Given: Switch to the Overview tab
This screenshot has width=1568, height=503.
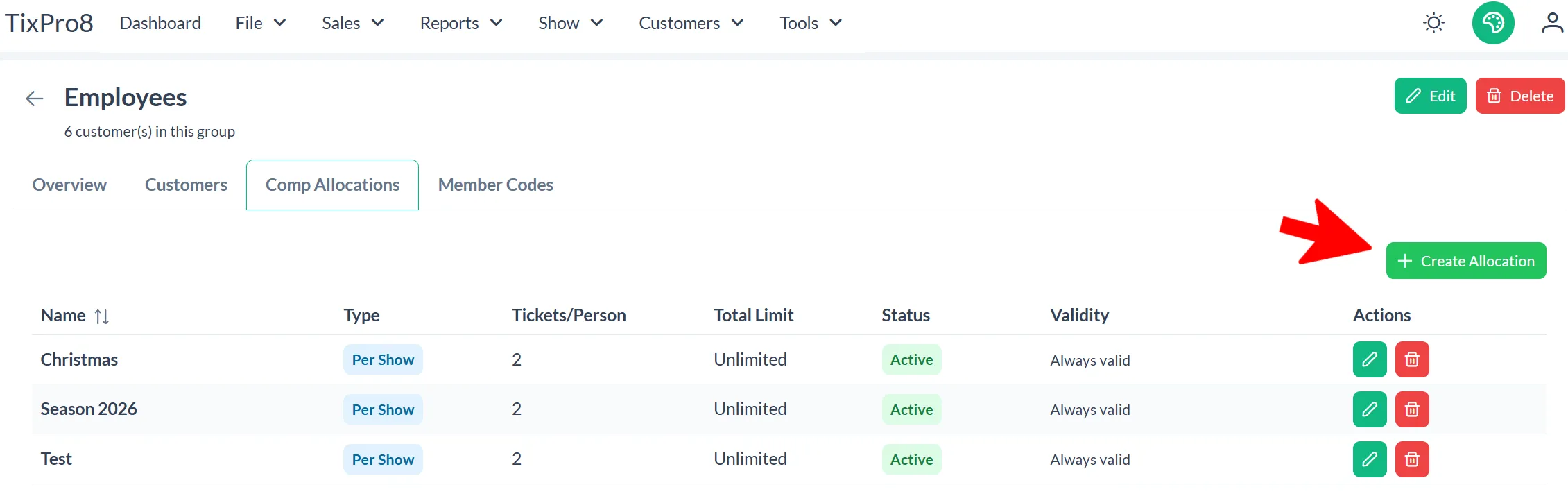Looking at the screenshot, I should click(x=69, y=185).
